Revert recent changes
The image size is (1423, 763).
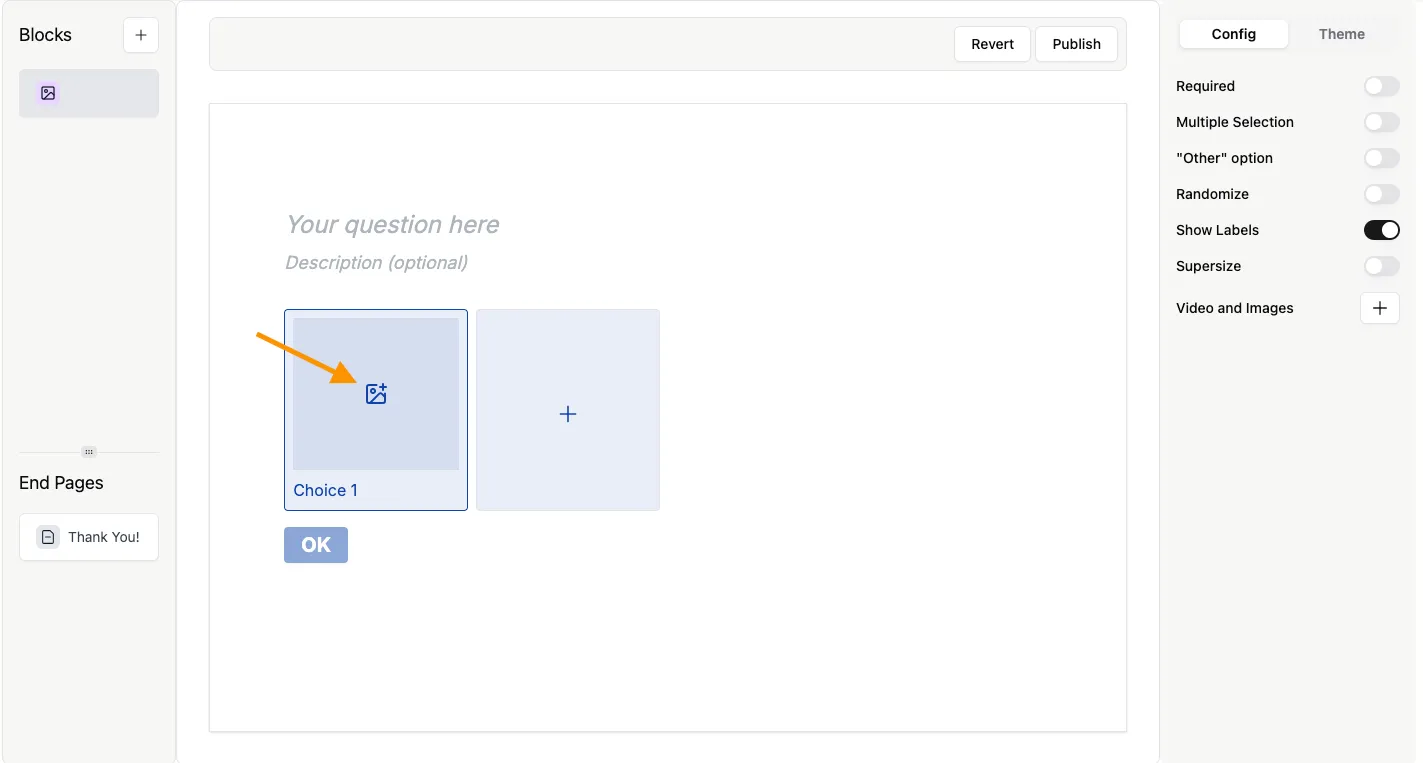[x=991, y=44]
